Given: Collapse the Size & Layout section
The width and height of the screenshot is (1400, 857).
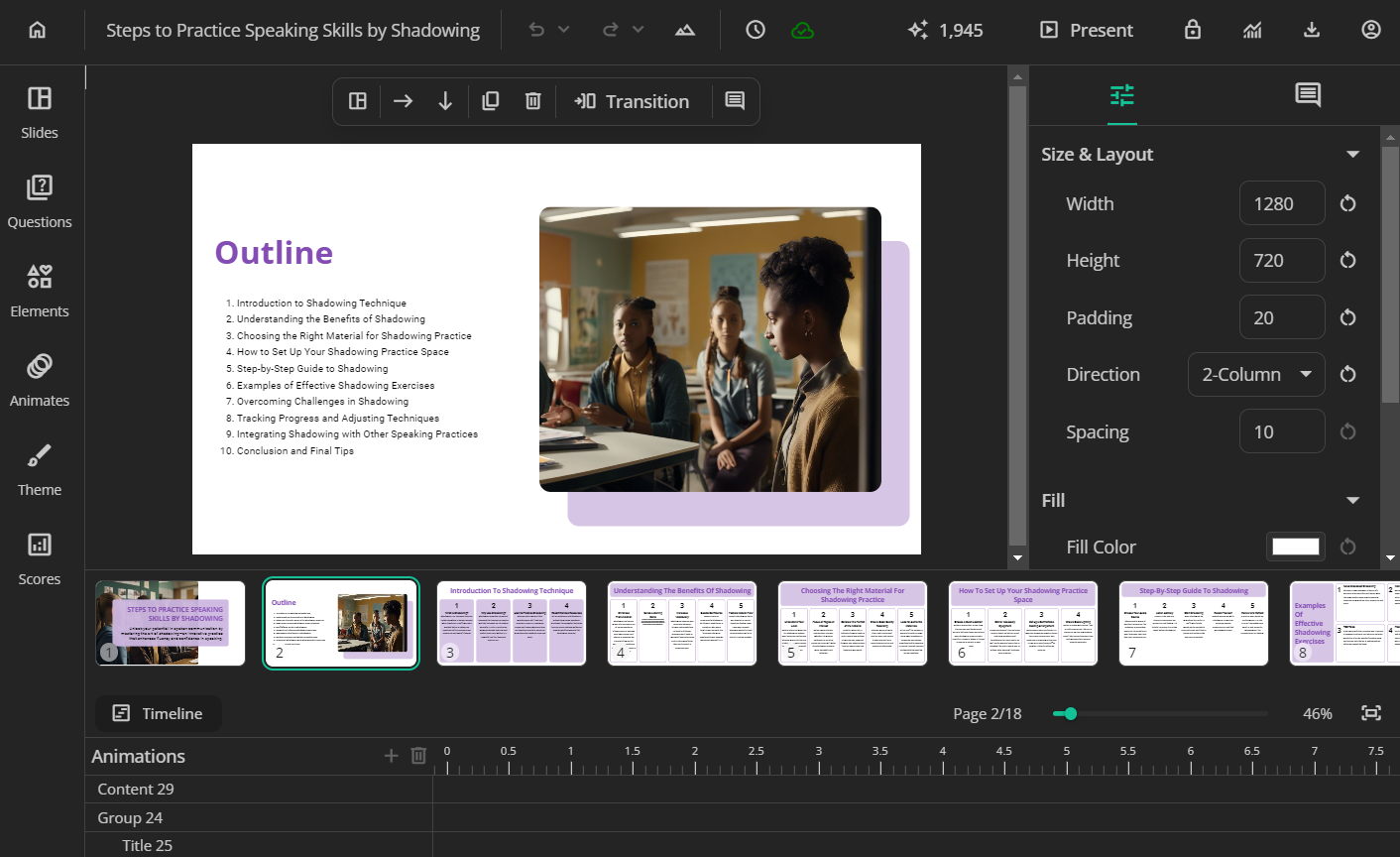Looking at the screenshot, I should point(1352,154).
